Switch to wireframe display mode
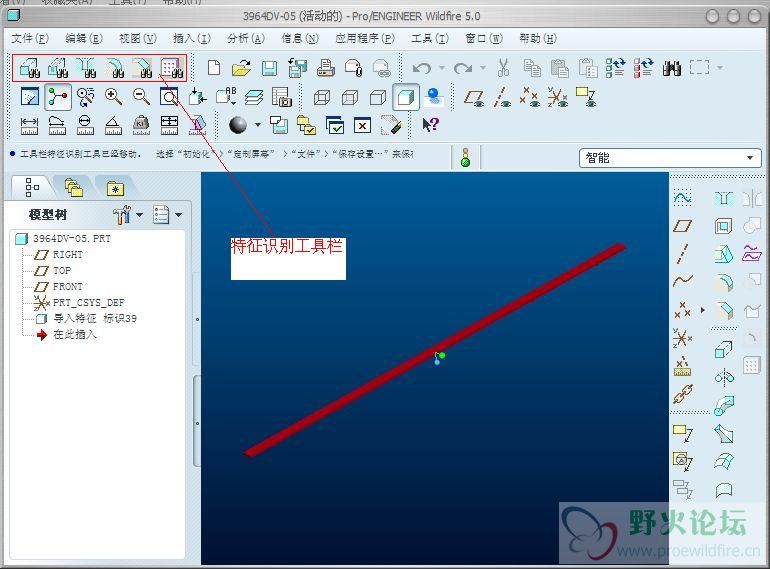Screen dimensions: 770x569 pos(322,97)
